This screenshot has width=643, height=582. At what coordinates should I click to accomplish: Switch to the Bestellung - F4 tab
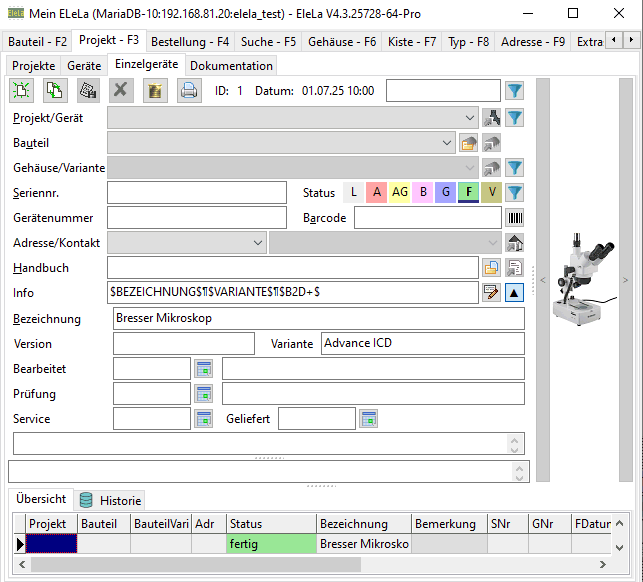pos(190,42)
